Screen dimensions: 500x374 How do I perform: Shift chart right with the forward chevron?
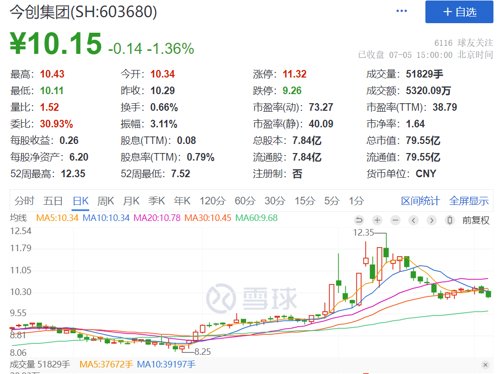click(432, 220)
